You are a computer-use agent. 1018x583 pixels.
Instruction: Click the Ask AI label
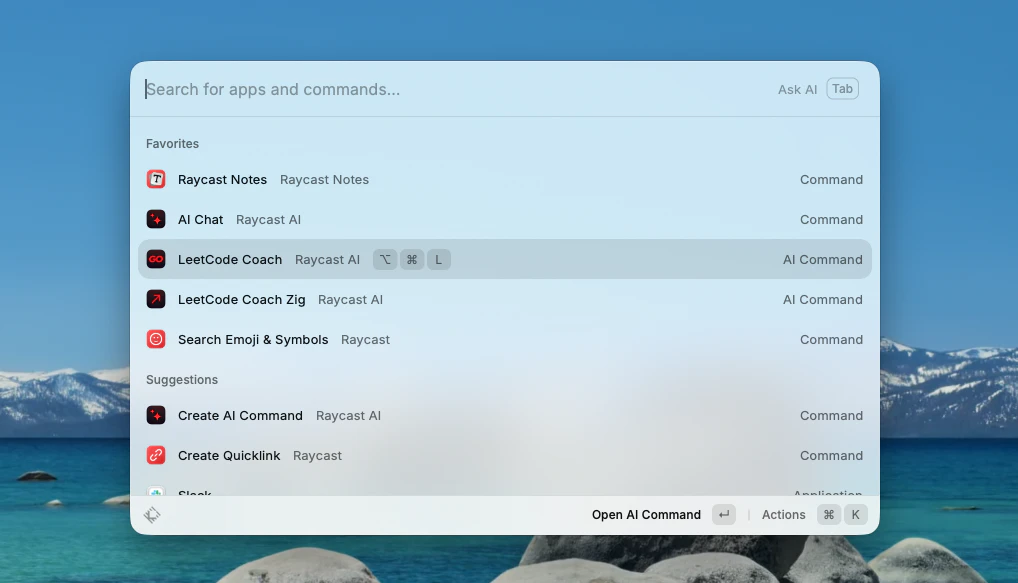tap(797, 90)
